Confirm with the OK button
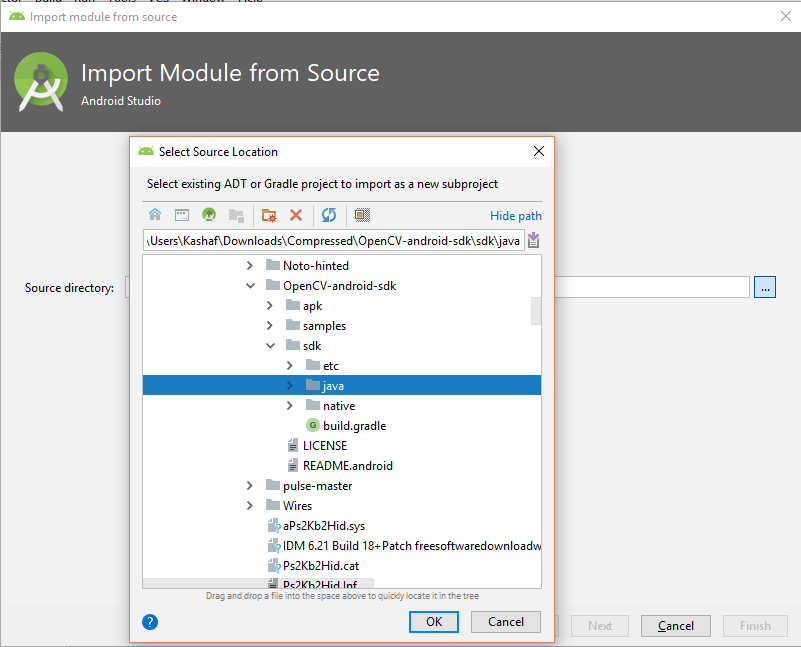 click(434, 621)
